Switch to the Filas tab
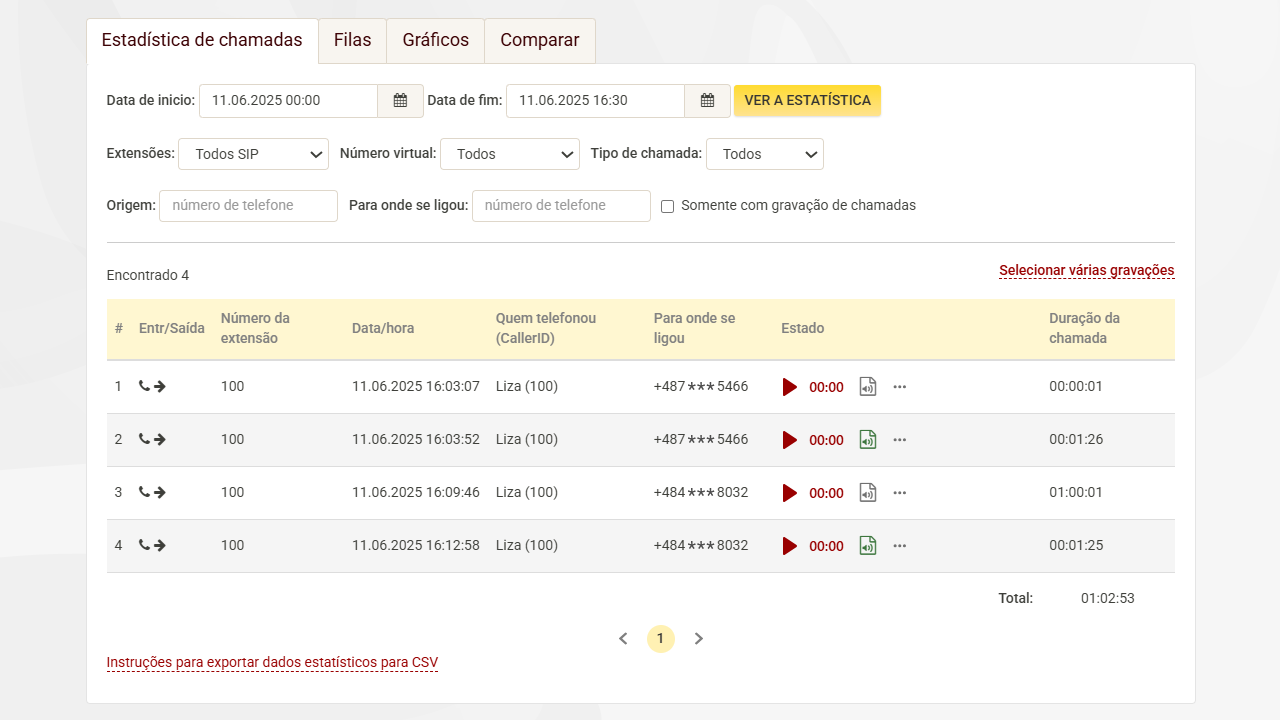Screen dimensions: 1280x720 click(x=352, y=41)
